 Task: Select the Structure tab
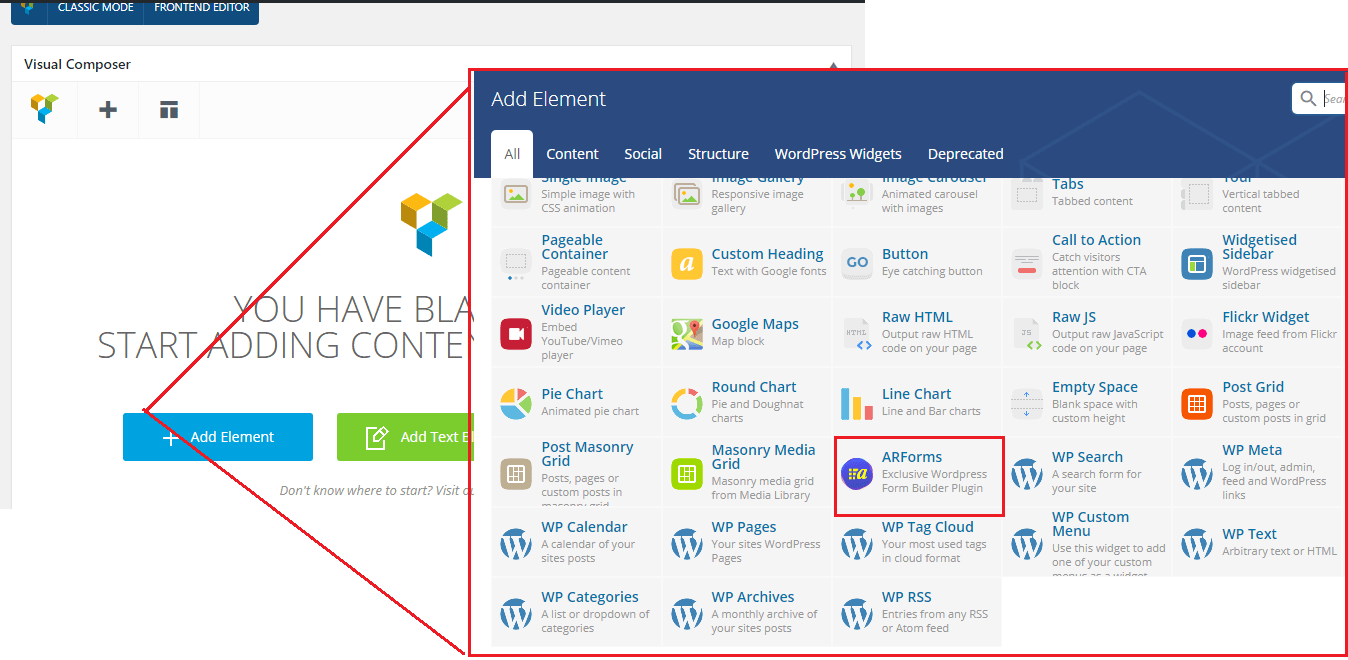click(718, 154)
